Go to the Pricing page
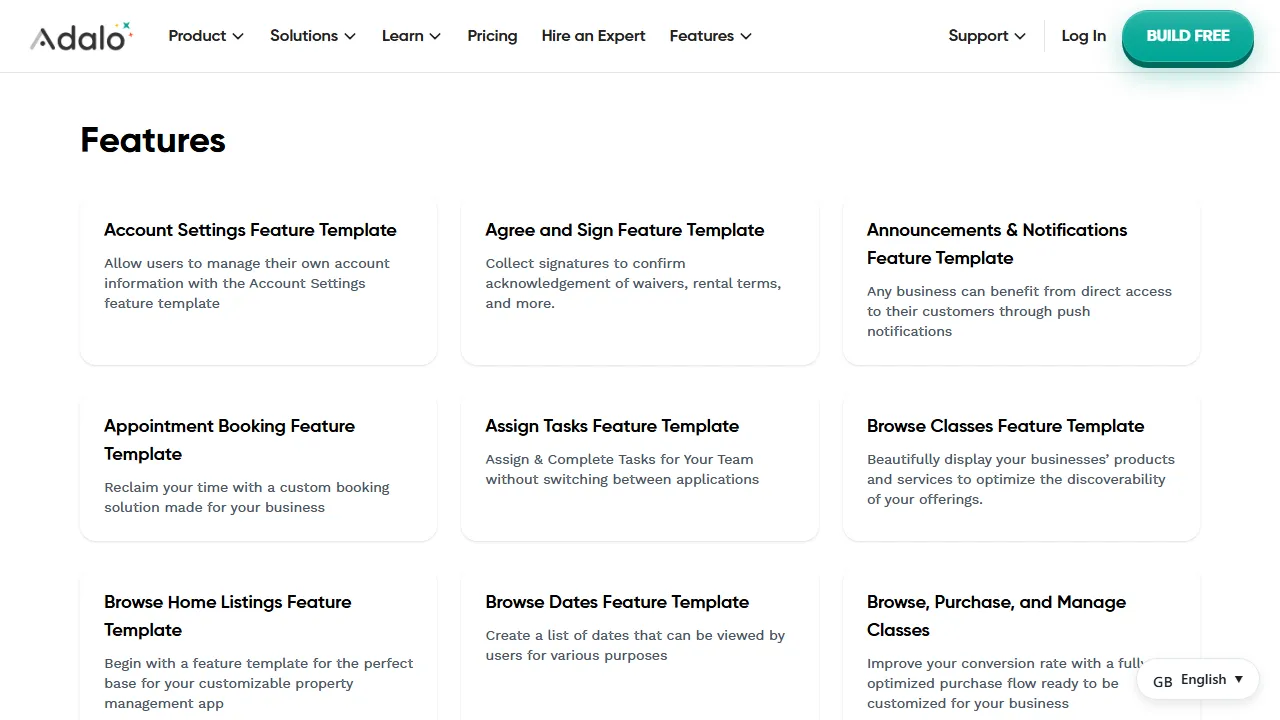 pos(492,36)
